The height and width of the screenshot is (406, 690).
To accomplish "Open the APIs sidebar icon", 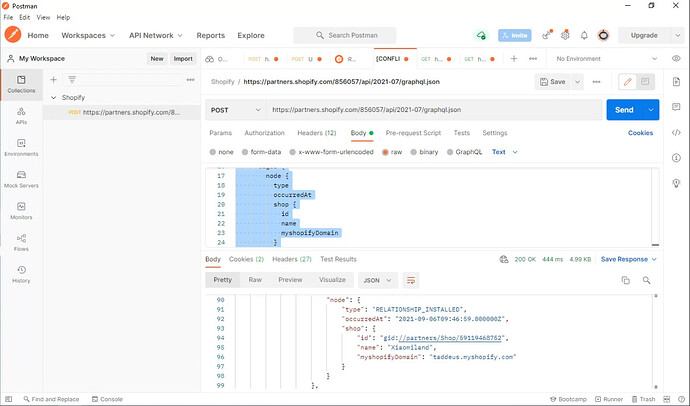I will [21, 114].
